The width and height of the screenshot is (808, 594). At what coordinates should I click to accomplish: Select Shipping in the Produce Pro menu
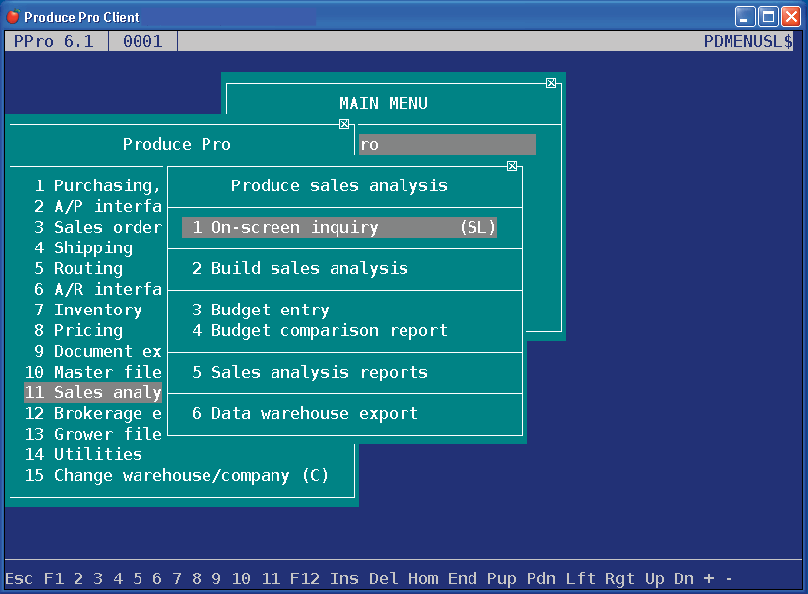[x=83, y=248]
